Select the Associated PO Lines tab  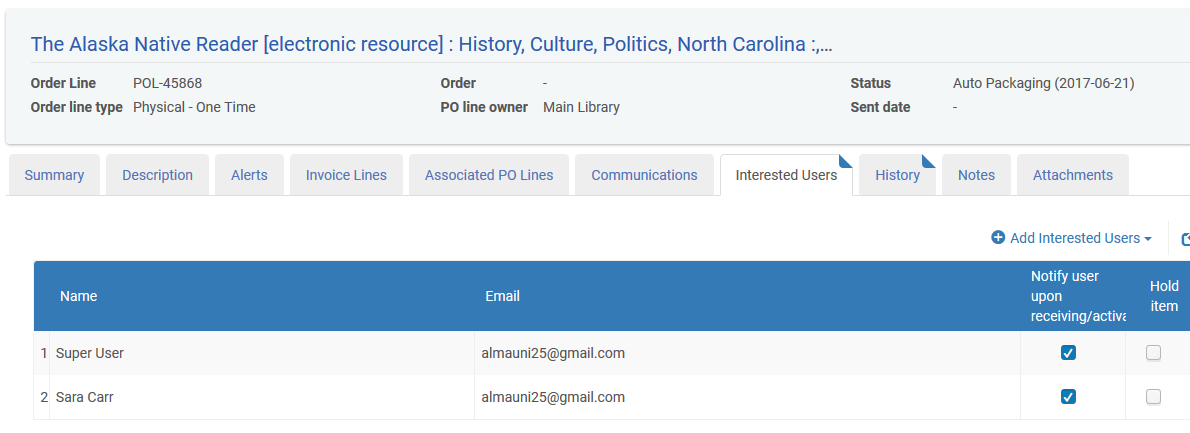(489, 175)
